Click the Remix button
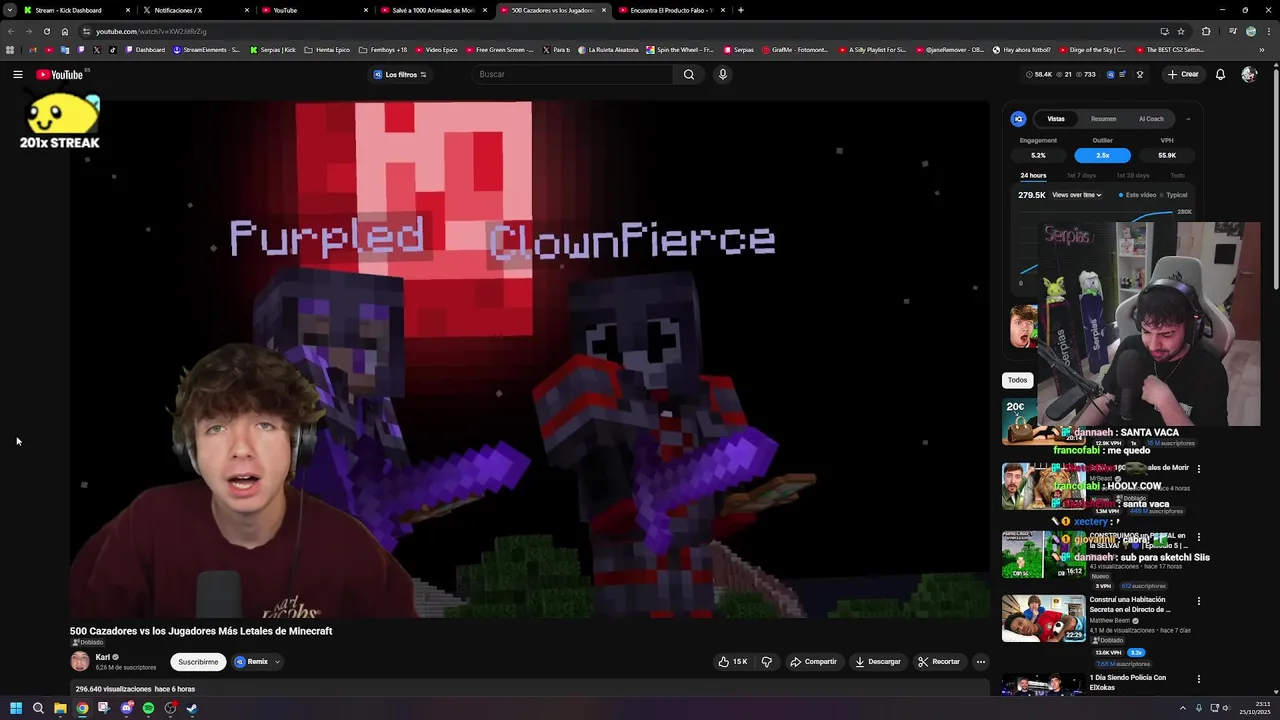 [252, 662]
